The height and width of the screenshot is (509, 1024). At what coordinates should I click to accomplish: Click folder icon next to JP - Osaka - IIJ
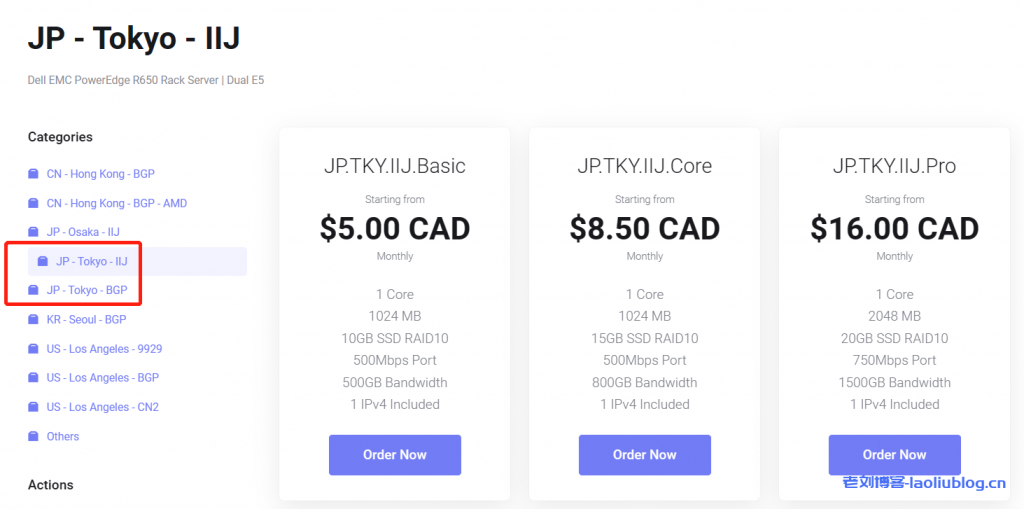(33, 232)
